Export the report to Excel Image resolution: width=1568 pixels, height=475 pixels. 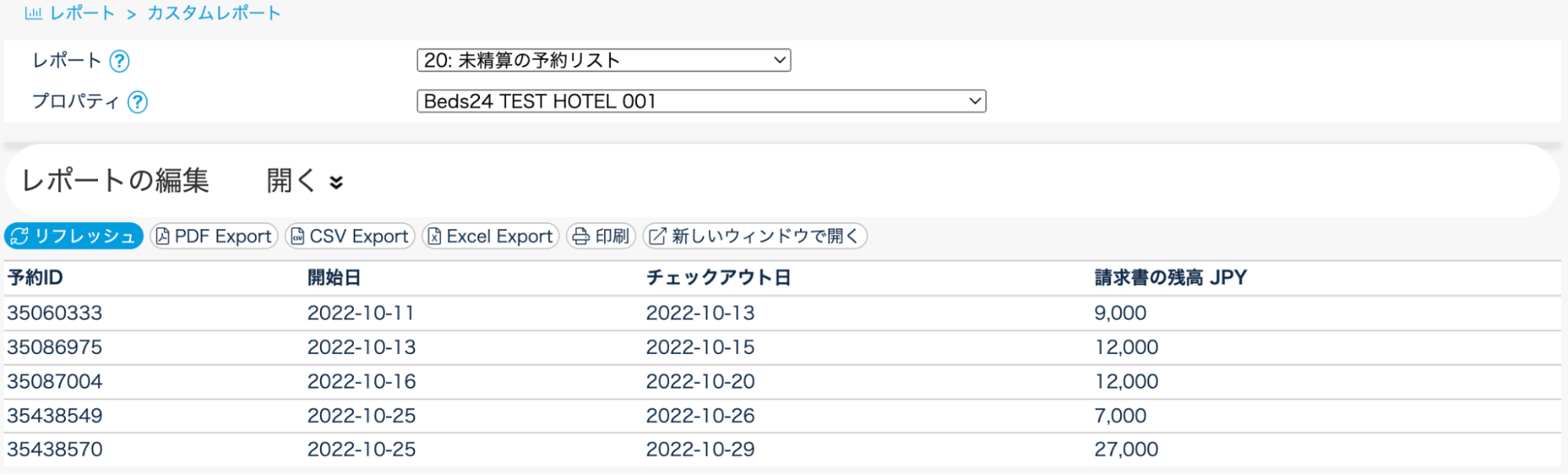(490, 236)
